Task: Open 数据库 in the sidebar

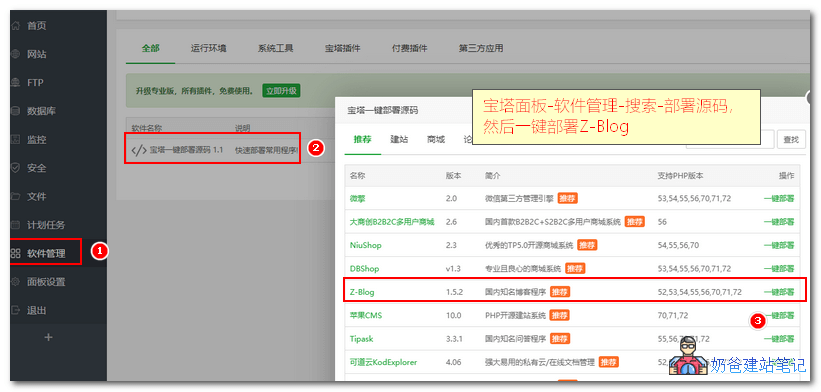Action: pyautogui.click(x=41, y=111)
